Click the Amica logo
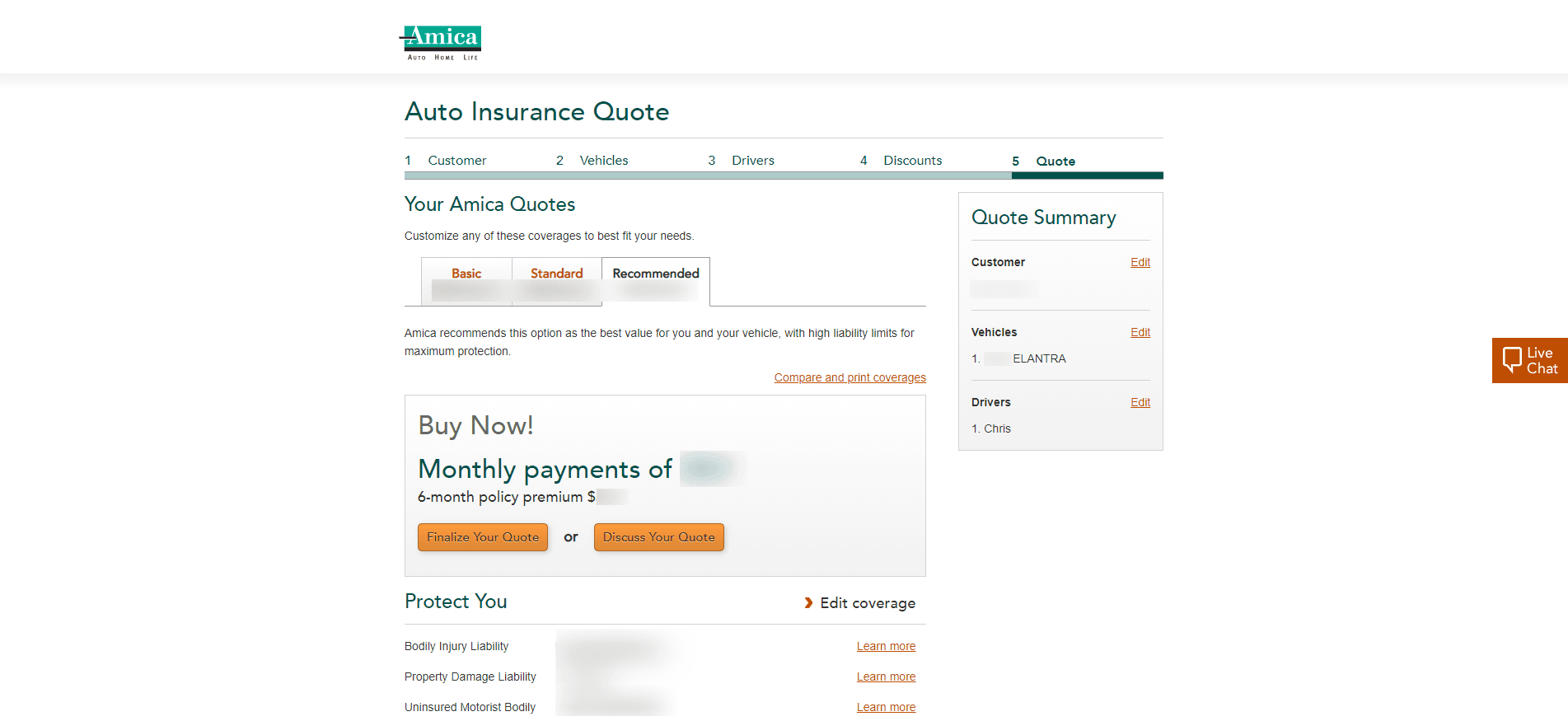Viewport: 1568px width, 721px height. [440, 43]
